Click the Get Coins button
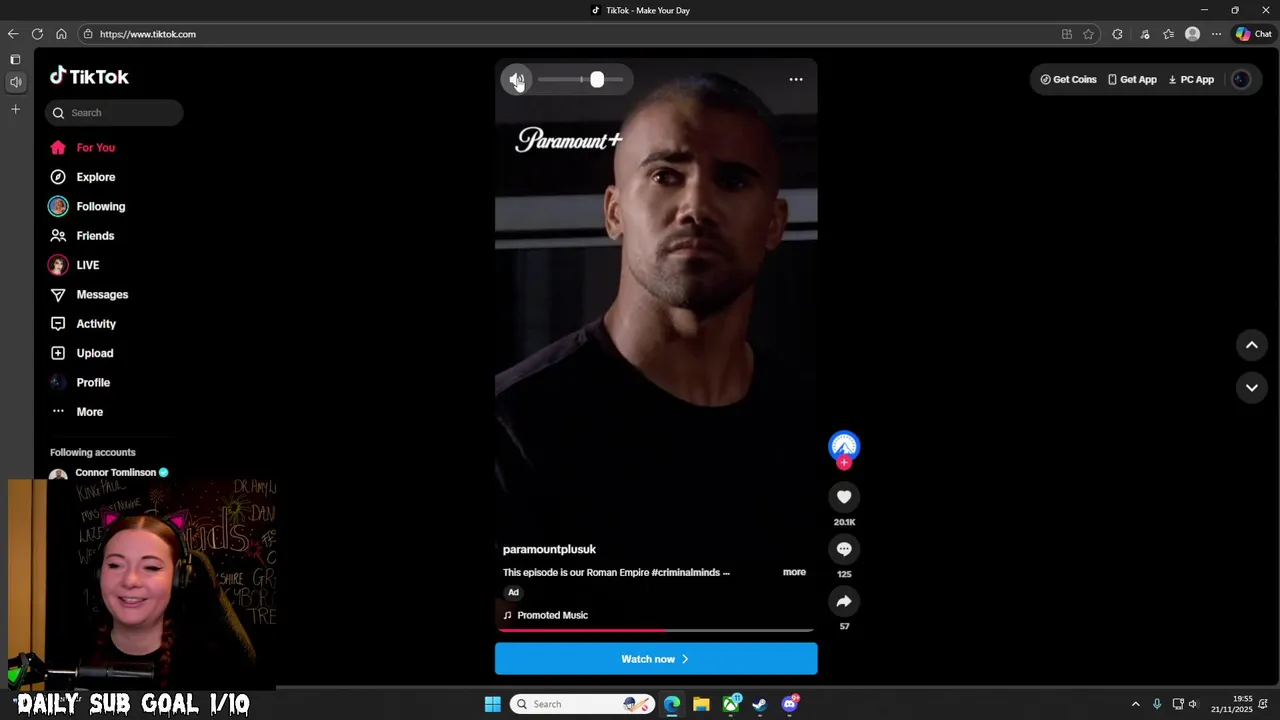The width and height of the screenshot is (1280, 720). tap(1068, 80)
